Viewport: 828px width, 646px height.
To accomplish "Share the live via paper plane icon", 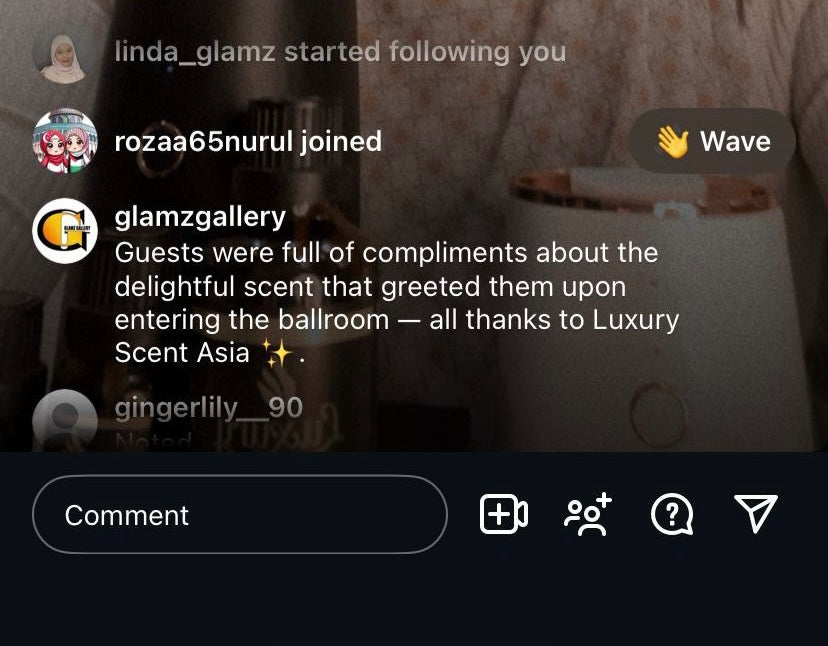I will coord(756,512).
